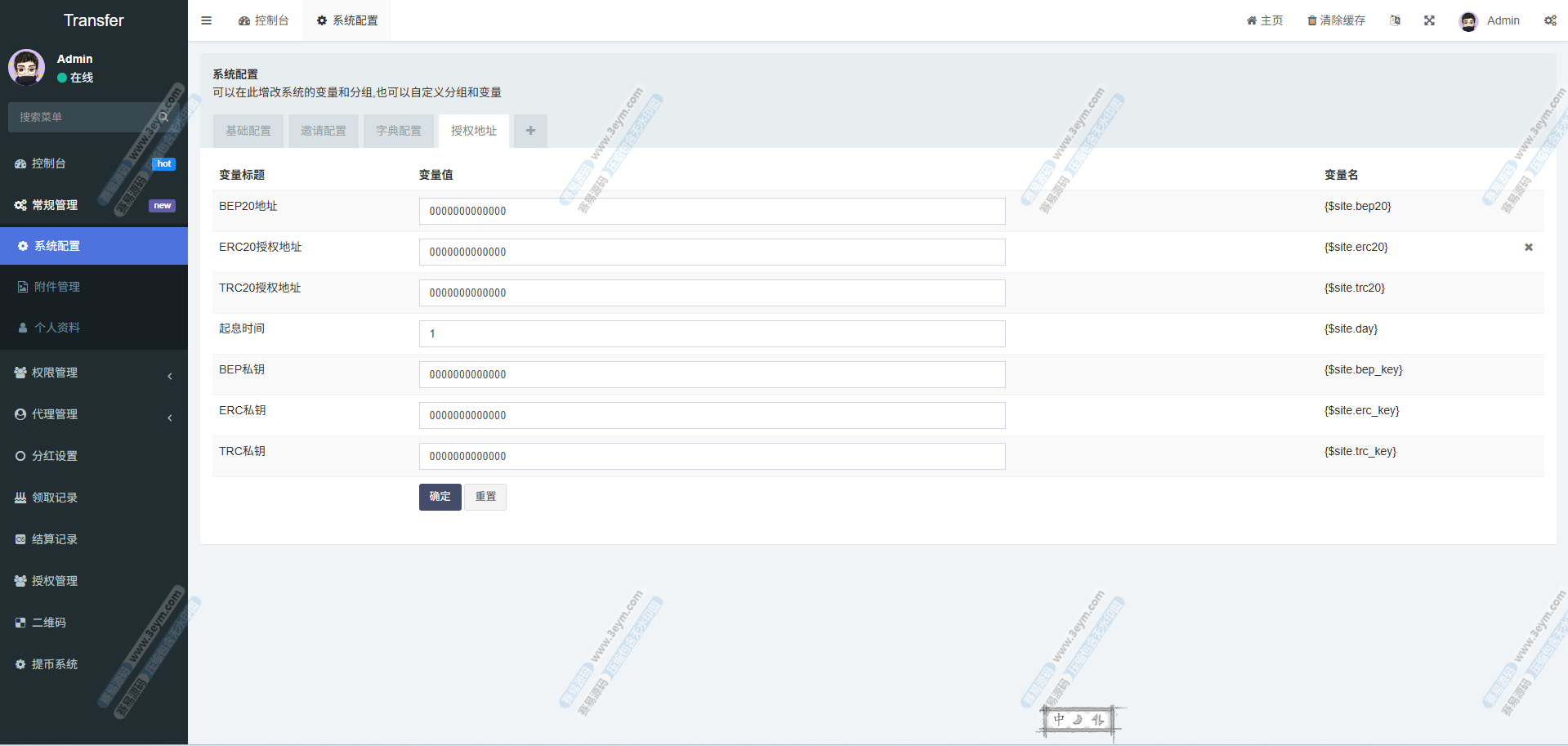This screenshot has height=746, width=1568.
Task: Delete the ERC20授权地址 row with X icon
Action: (x=1528, y=247)
